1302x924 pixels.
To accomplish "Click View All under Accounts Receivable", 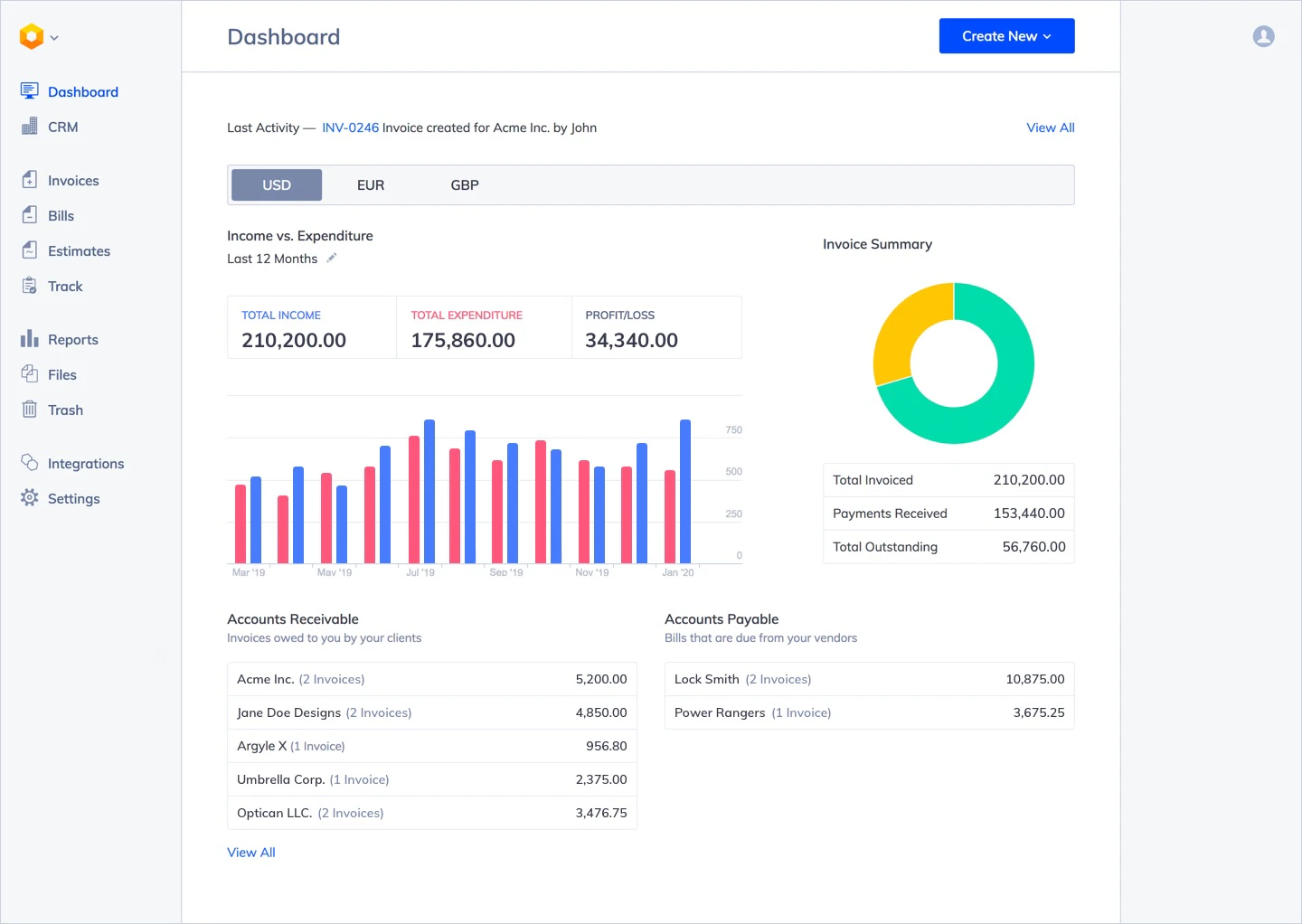I will point(251,852).
